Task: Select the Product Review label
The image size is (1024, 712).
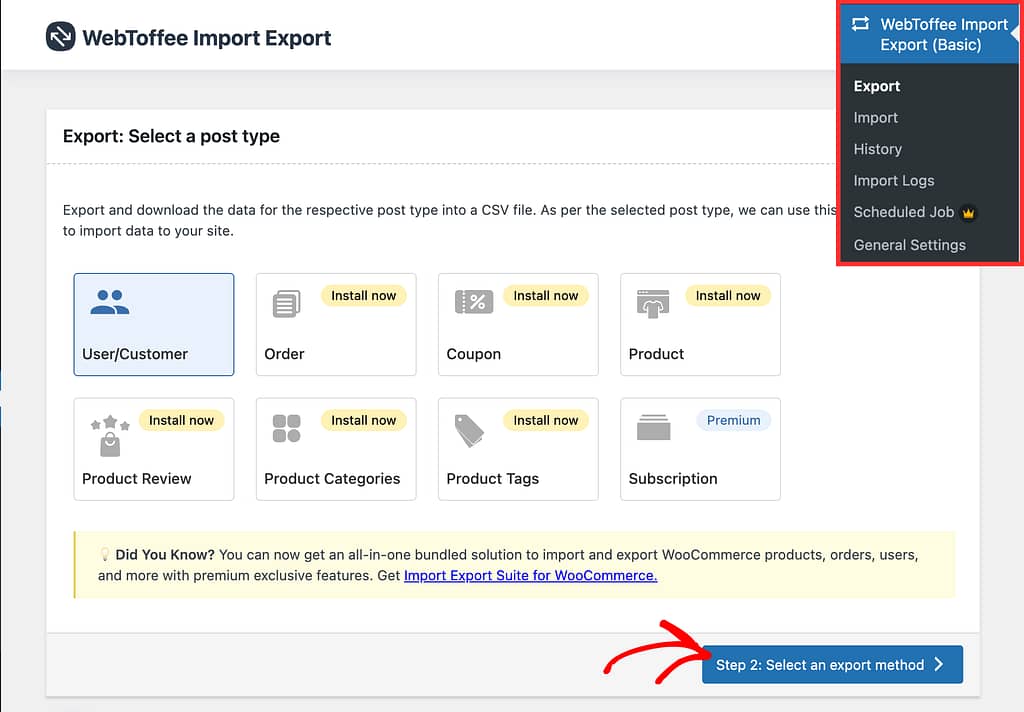Action: pyautogui.click(x=136, y=479)
